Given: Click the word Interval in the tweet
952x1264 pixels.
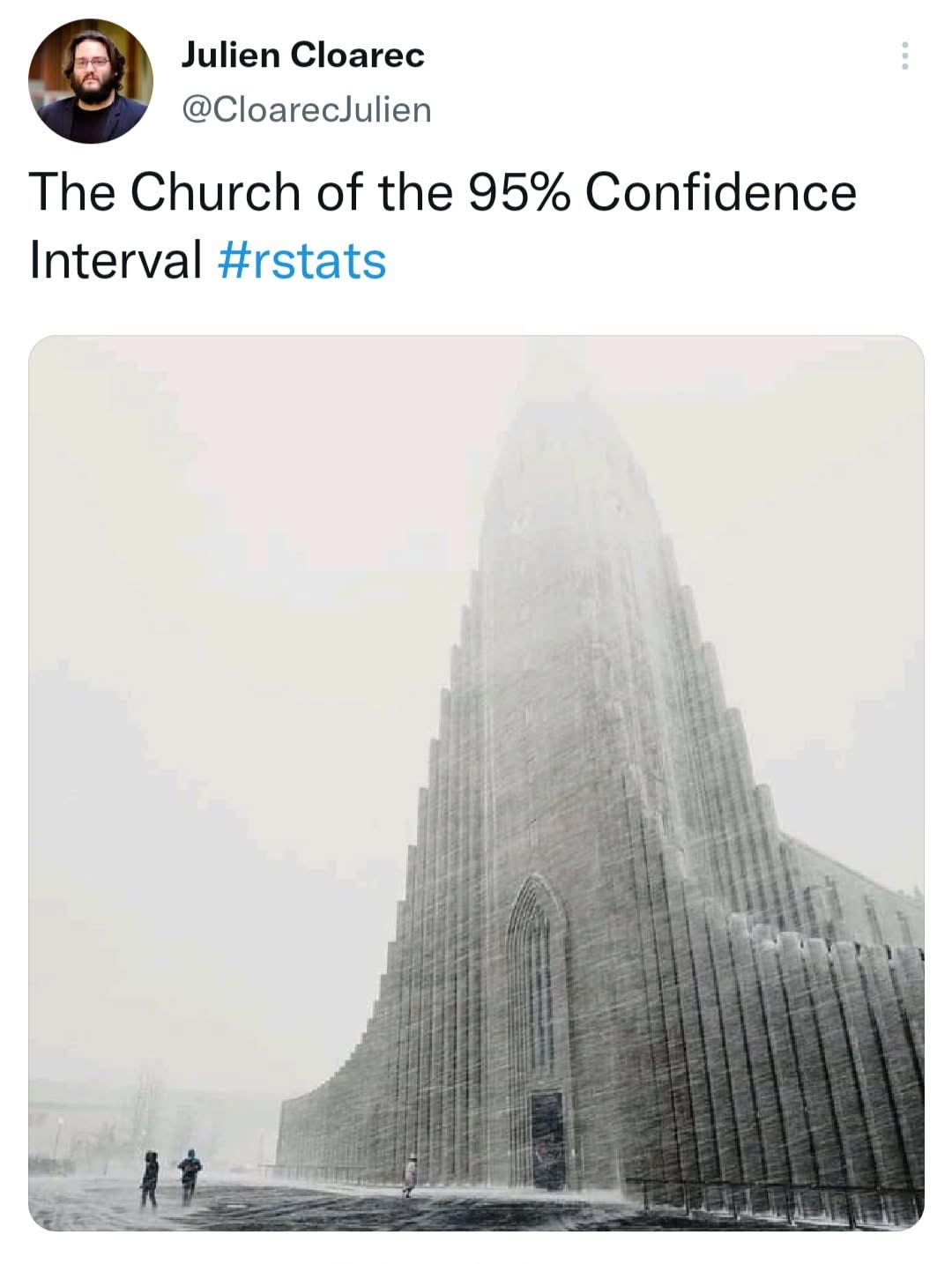Looking at the screenshot, I should point(115,261).
